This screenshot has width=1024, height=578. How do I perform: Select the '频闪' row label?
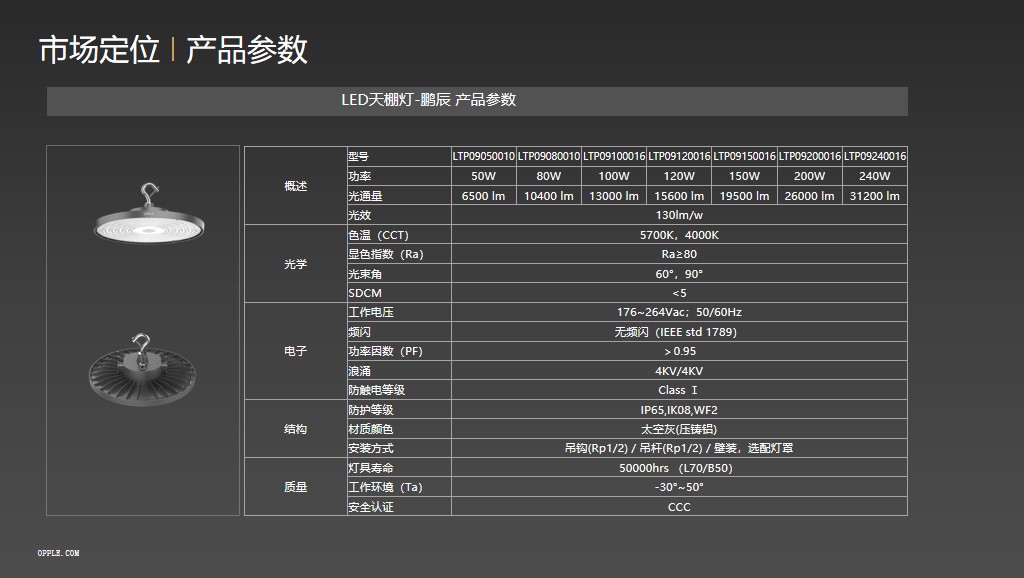point(360,332)
